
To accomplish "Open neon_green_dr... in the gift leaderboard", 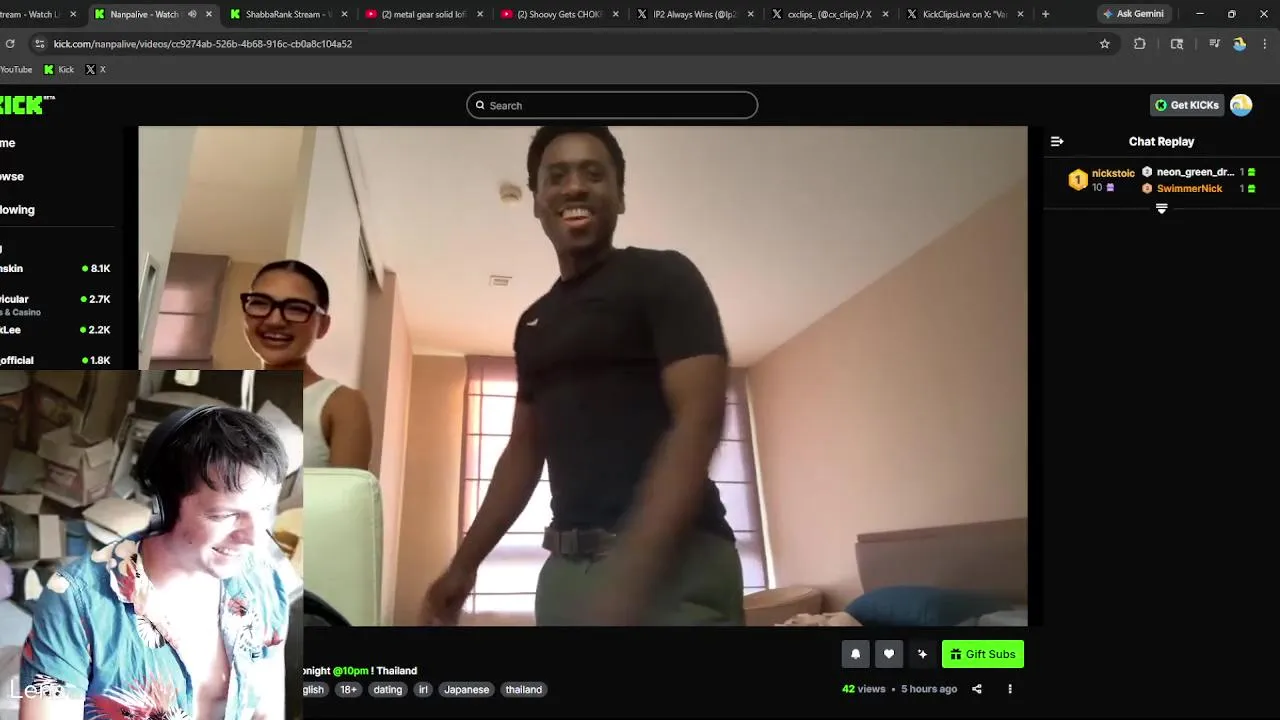I will (1195, 172).
